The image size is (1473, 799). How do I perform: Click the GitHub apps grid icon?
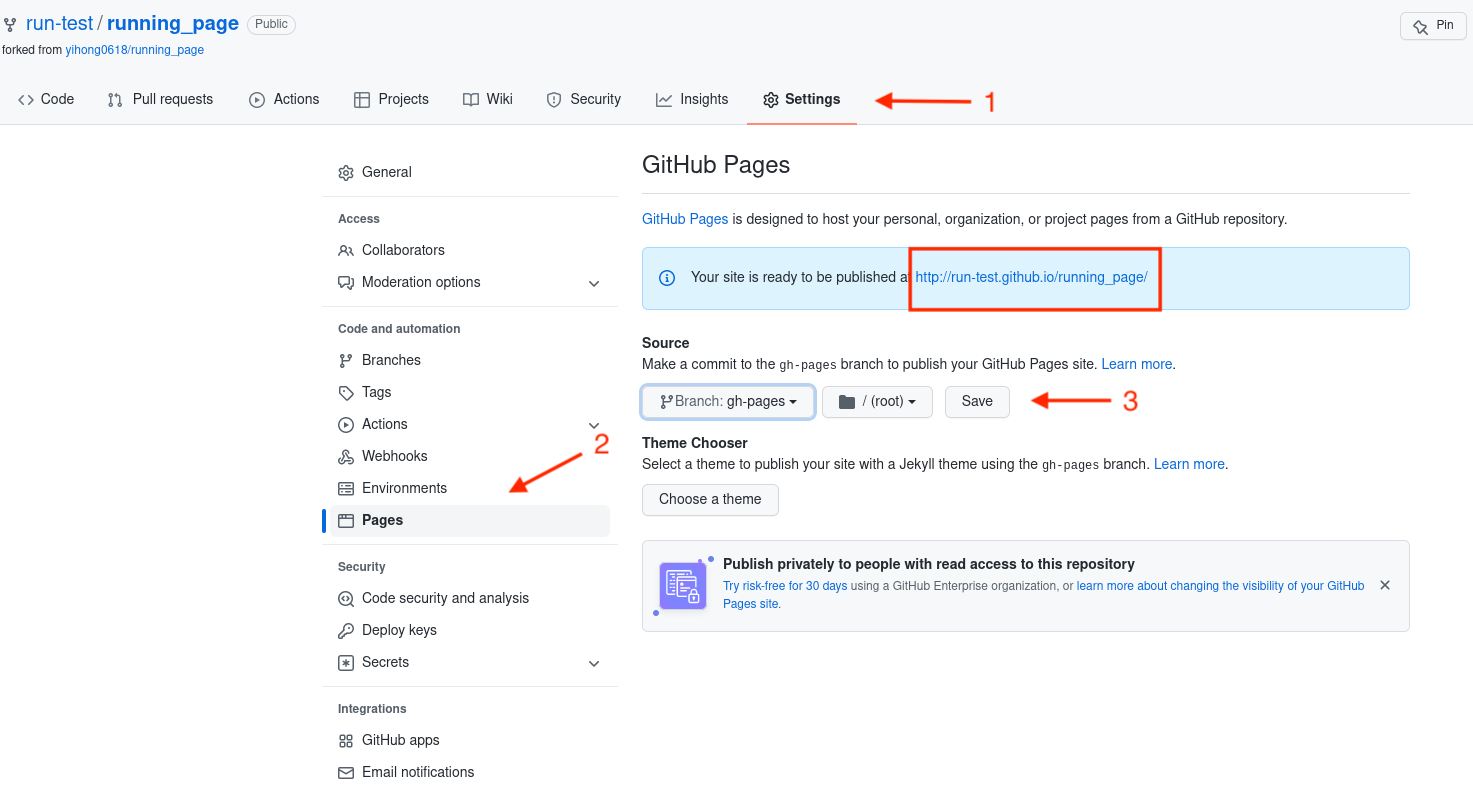pyautogui.click(x=346, y=741)
